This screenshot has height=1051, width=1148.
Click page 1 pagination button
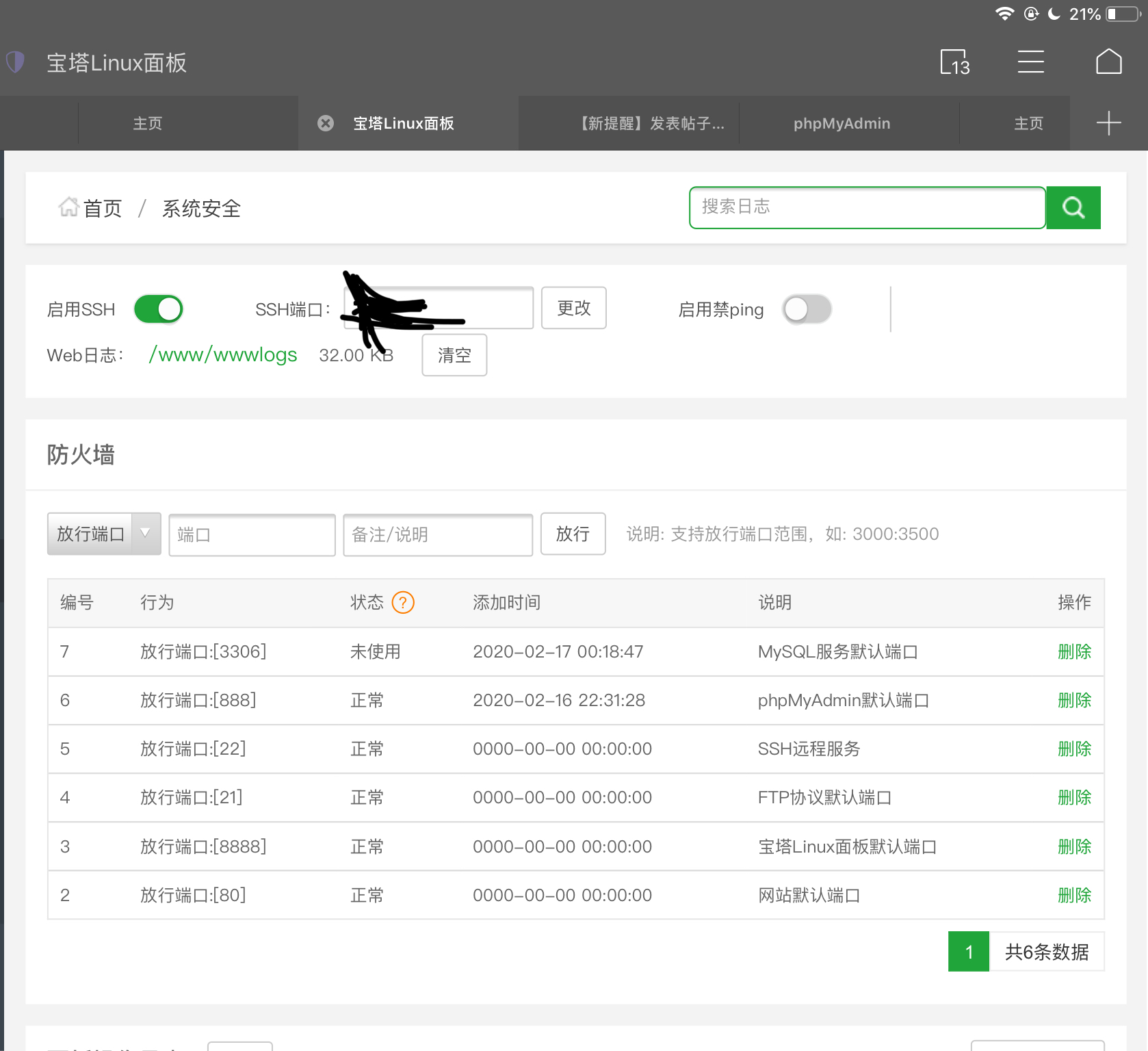968,952
